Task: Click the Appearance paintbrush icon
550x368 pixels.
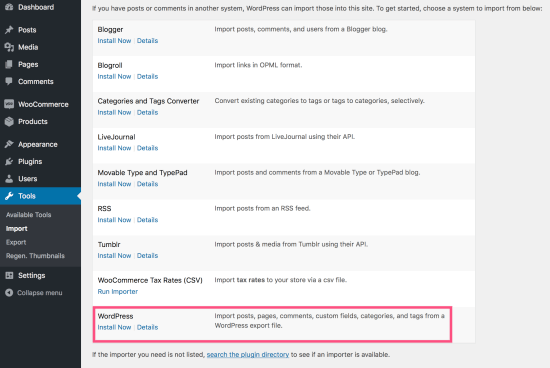Action: click(x=9, y=144)
